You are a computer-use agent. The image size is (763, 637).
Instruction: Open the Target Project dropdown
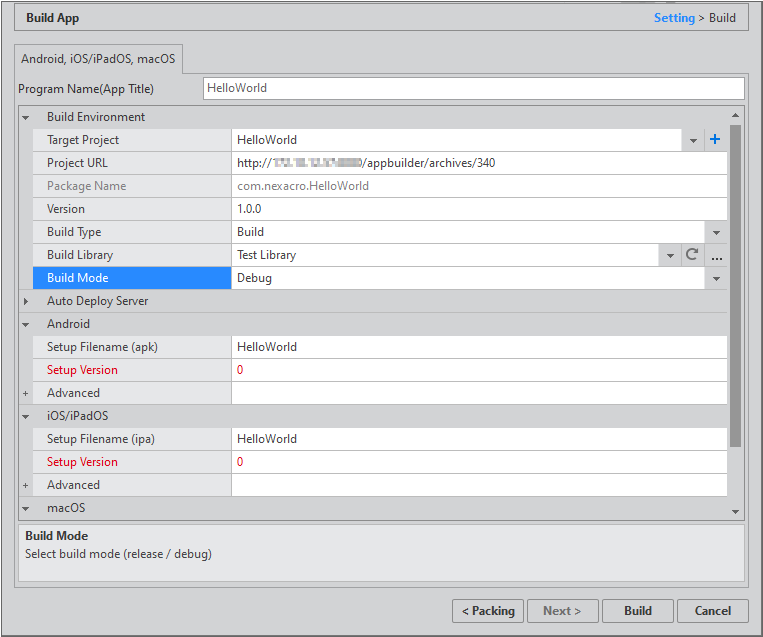693,141
